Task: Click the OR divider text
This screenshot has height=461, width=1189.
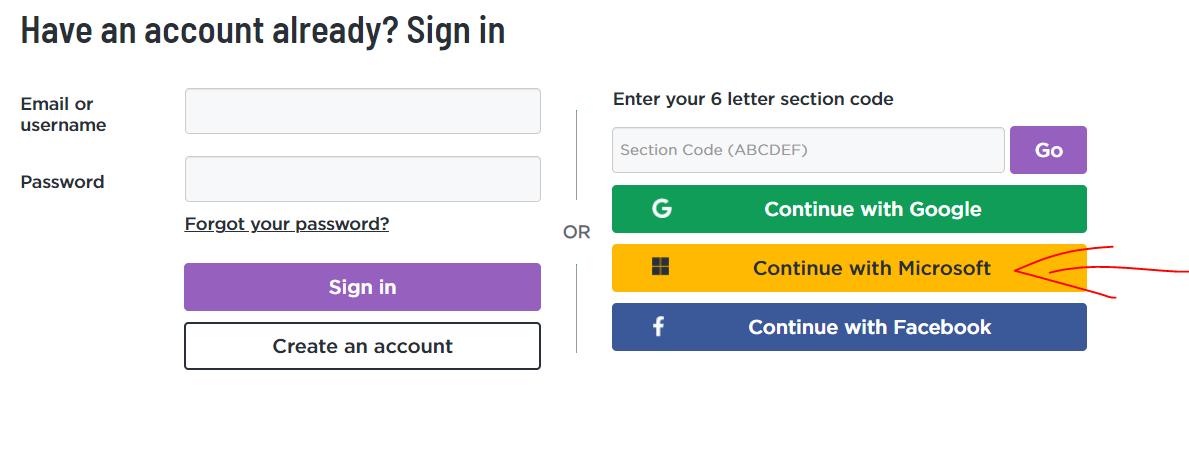Action: [576, 232]
